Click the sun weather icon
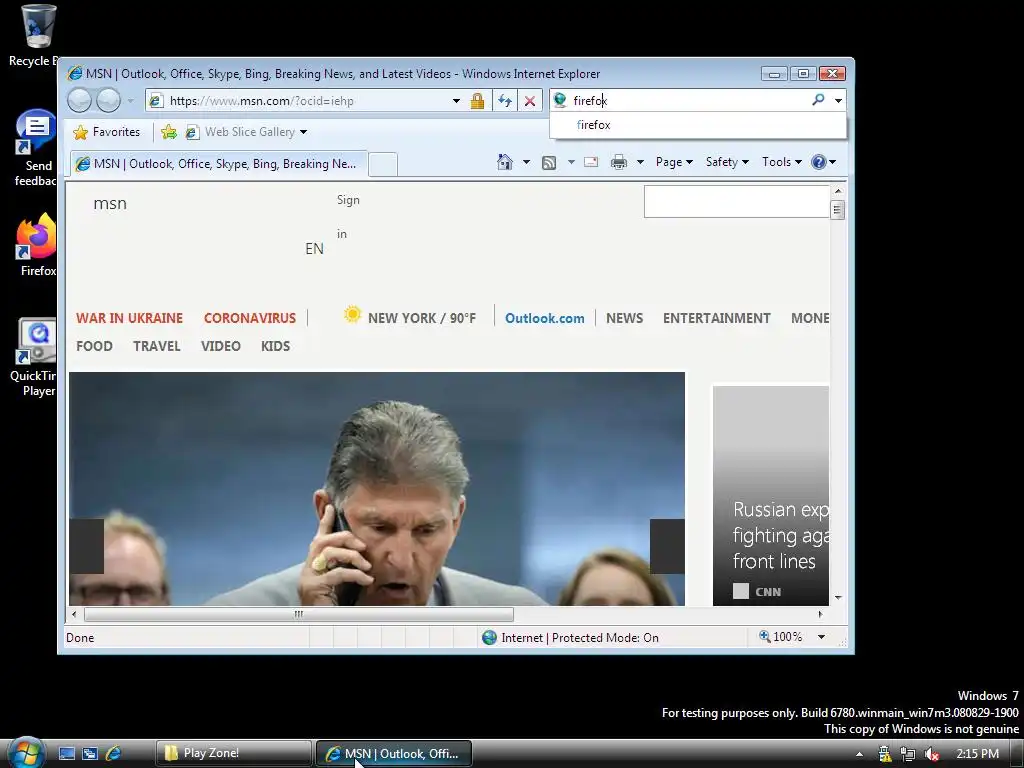Image resolution: width=1024 pixels, height=768 pixels. [x=352, y=315]
